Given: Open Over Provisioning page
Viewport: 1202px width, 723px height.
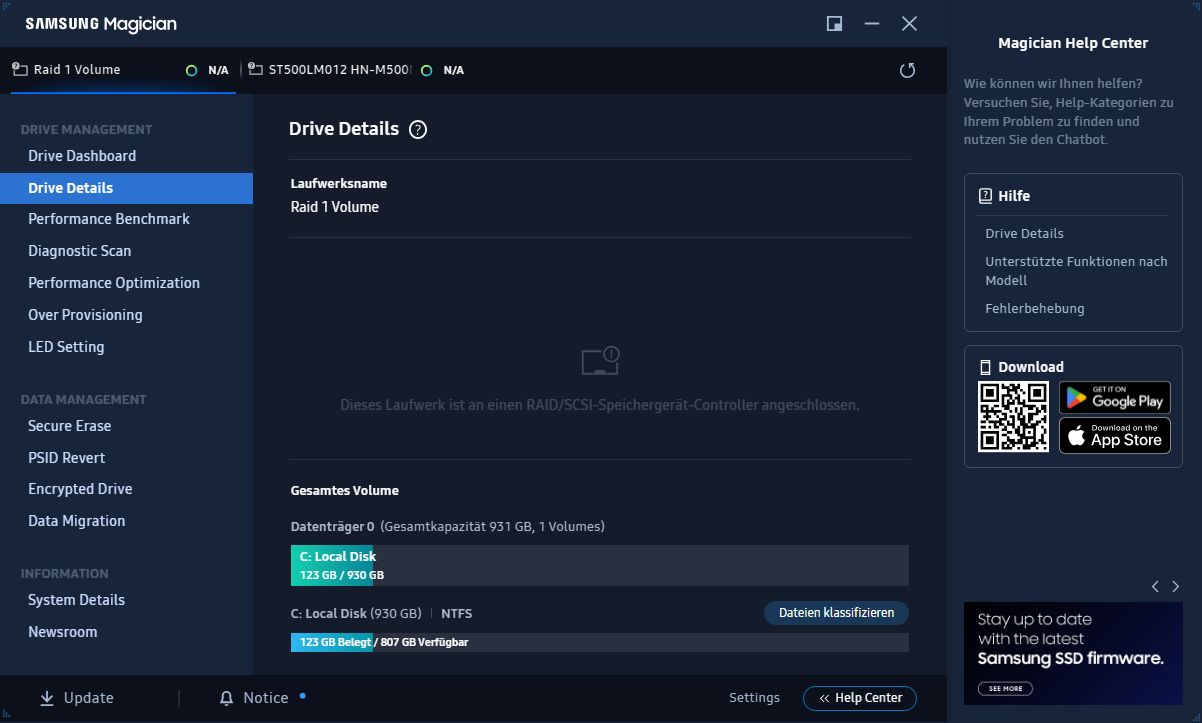Looking at the screenshot, I should (x=85, y=315).
